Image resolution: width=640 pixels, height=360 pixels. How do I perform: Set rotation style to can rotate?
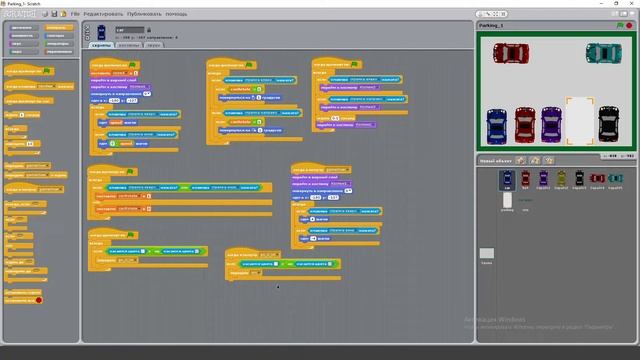[87, 28]
